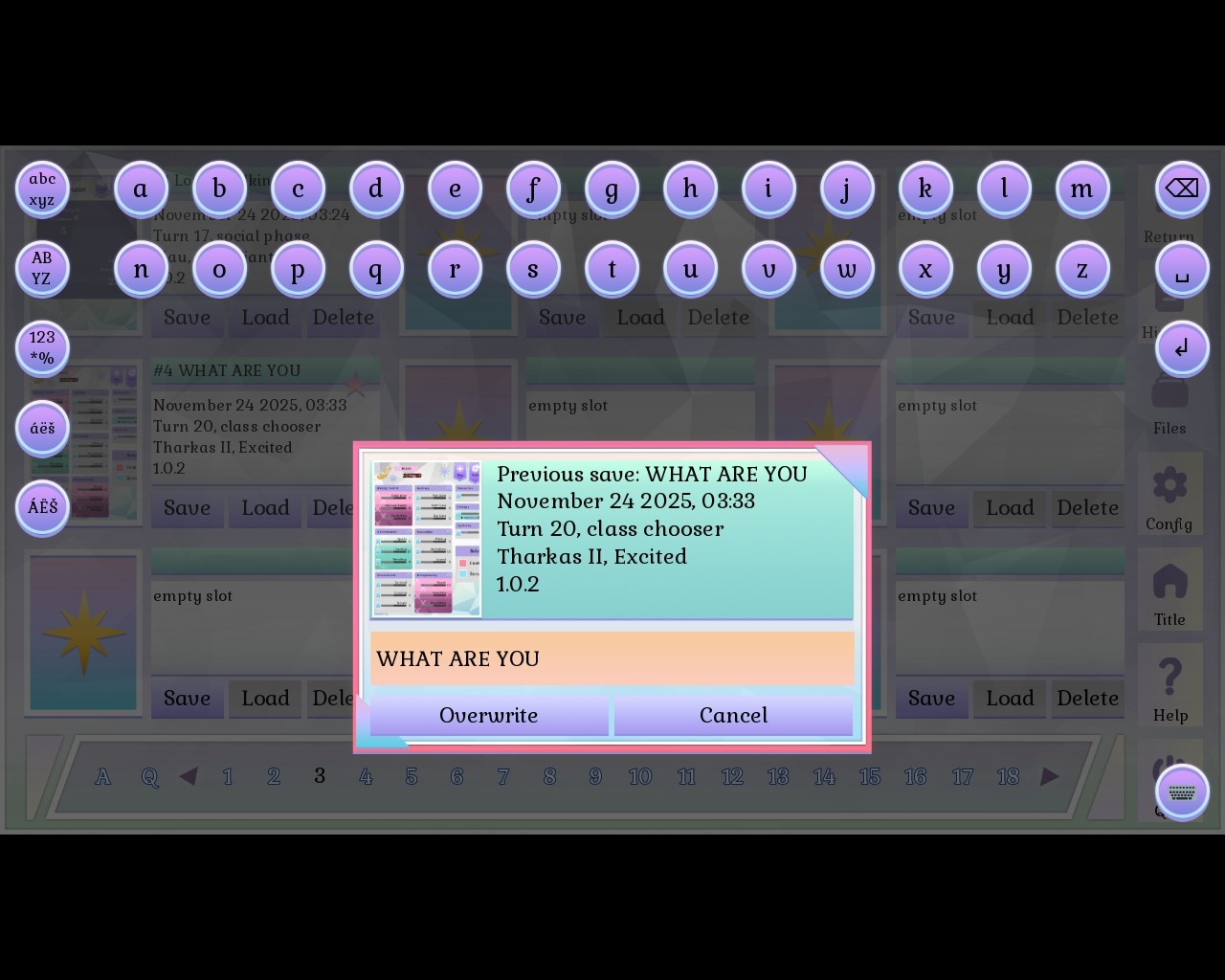Go to next page with right arrow

(1050, 776)
